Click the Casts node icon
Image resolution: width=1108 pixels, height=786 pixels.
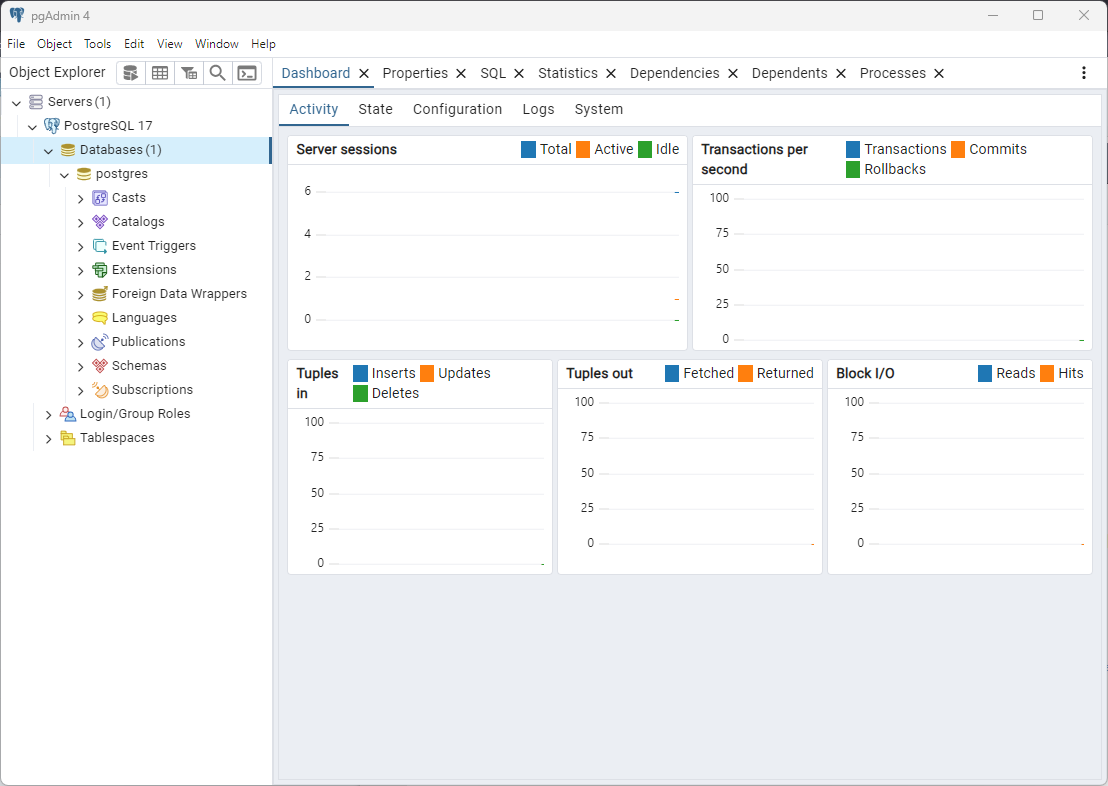(100, 198)
